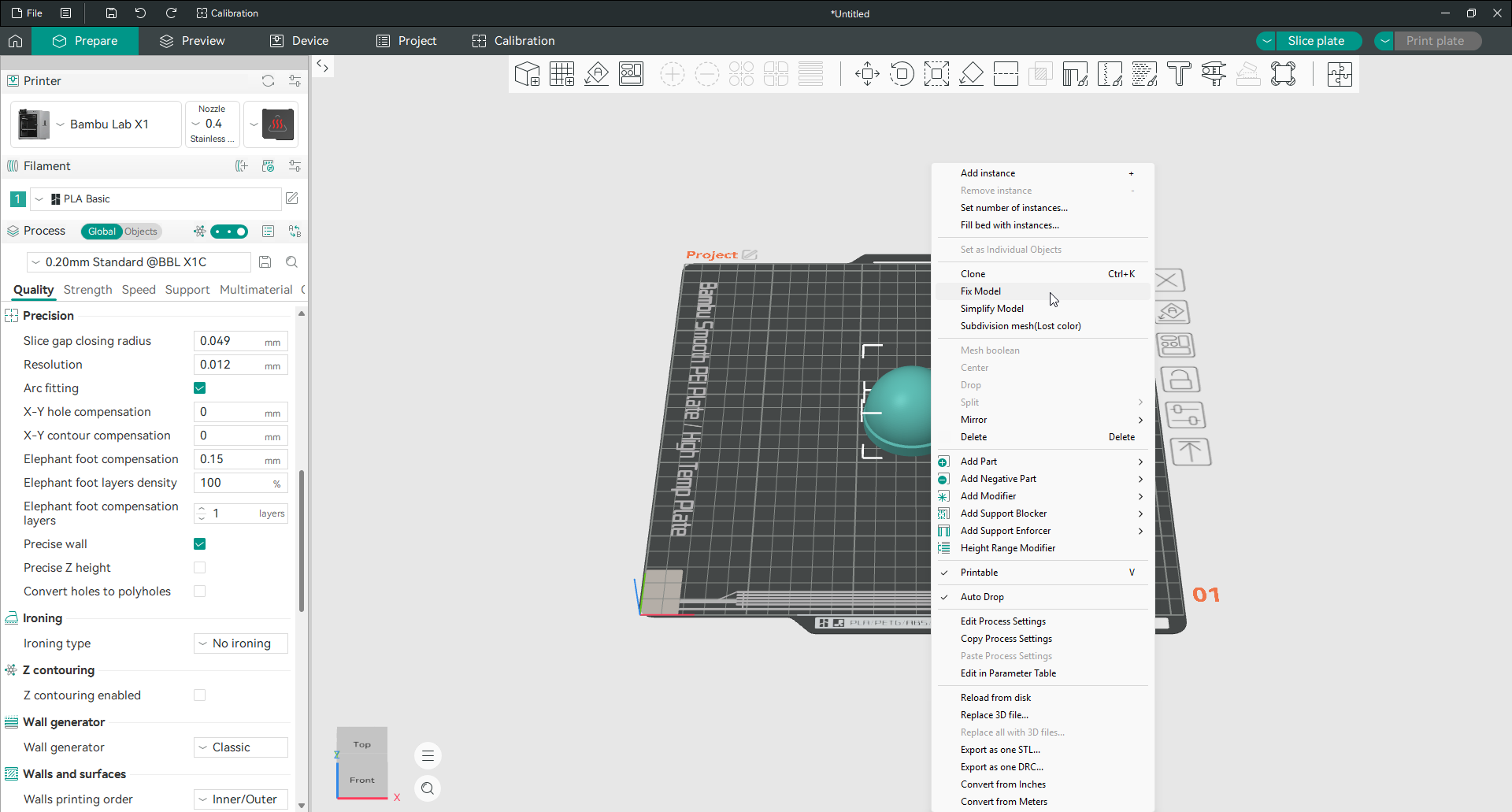1512x812 pixels.
Task: Select the Cut tool
Action: (1006, 74)
